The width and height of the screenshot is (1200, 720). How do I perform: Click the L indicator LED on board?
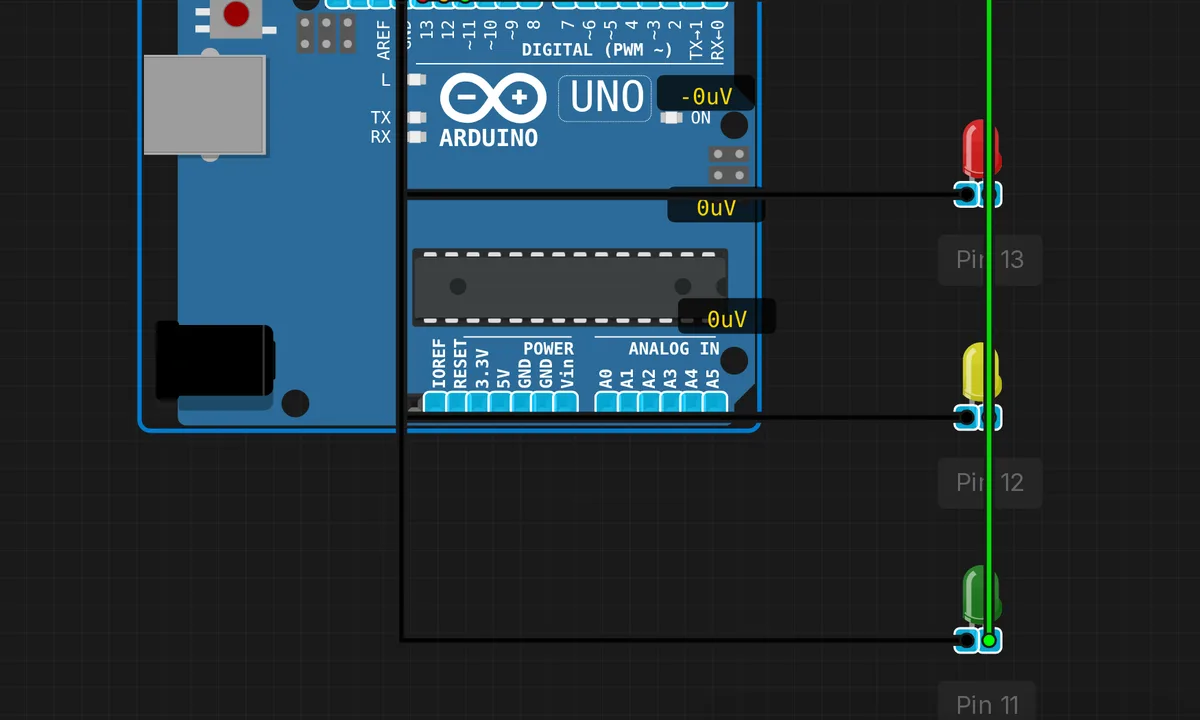417,80
